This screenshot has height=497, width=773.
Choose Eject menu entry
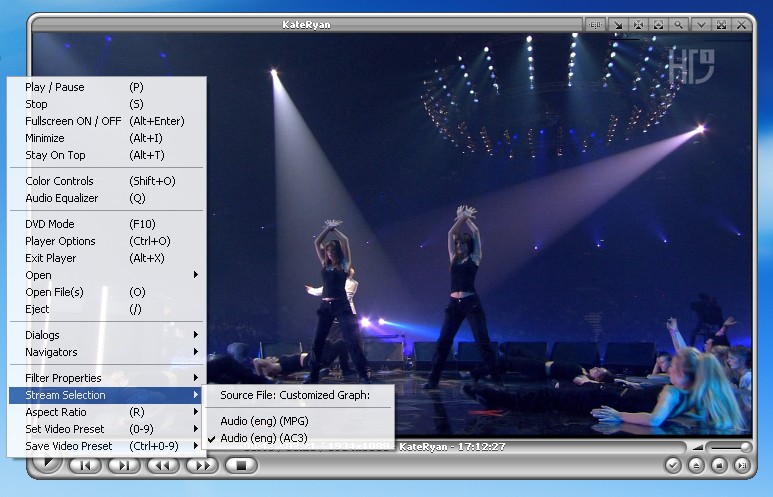pos(106,309)
